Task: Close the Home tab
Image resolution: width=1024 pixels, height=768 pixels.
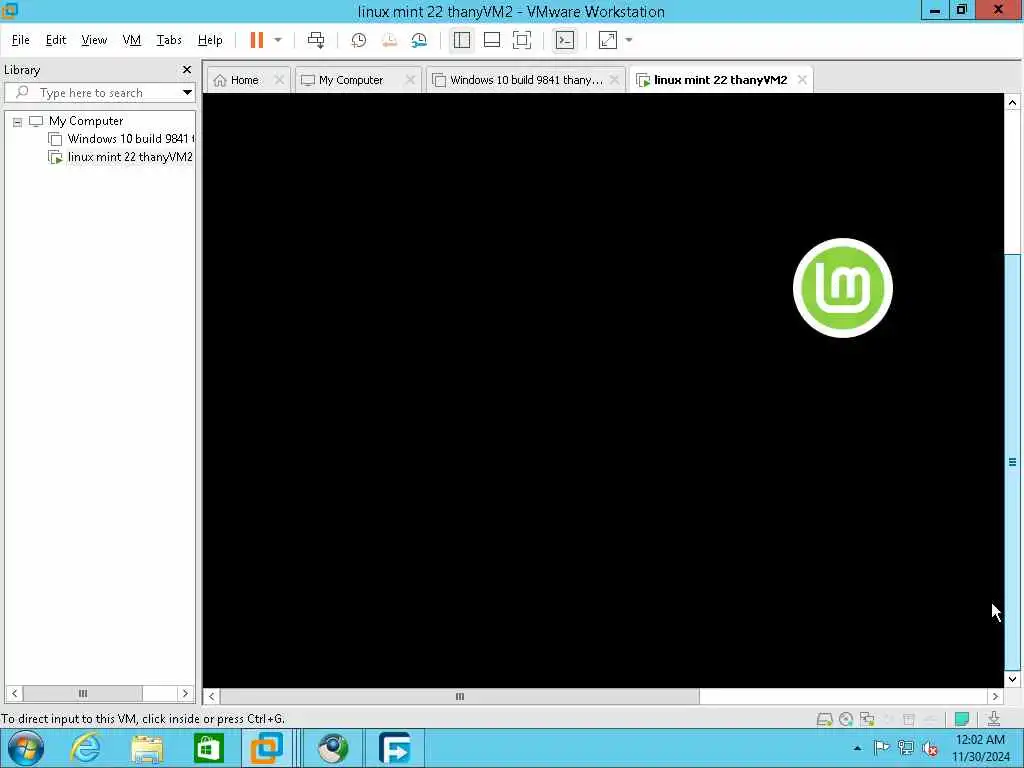Action: click(279, 80)
